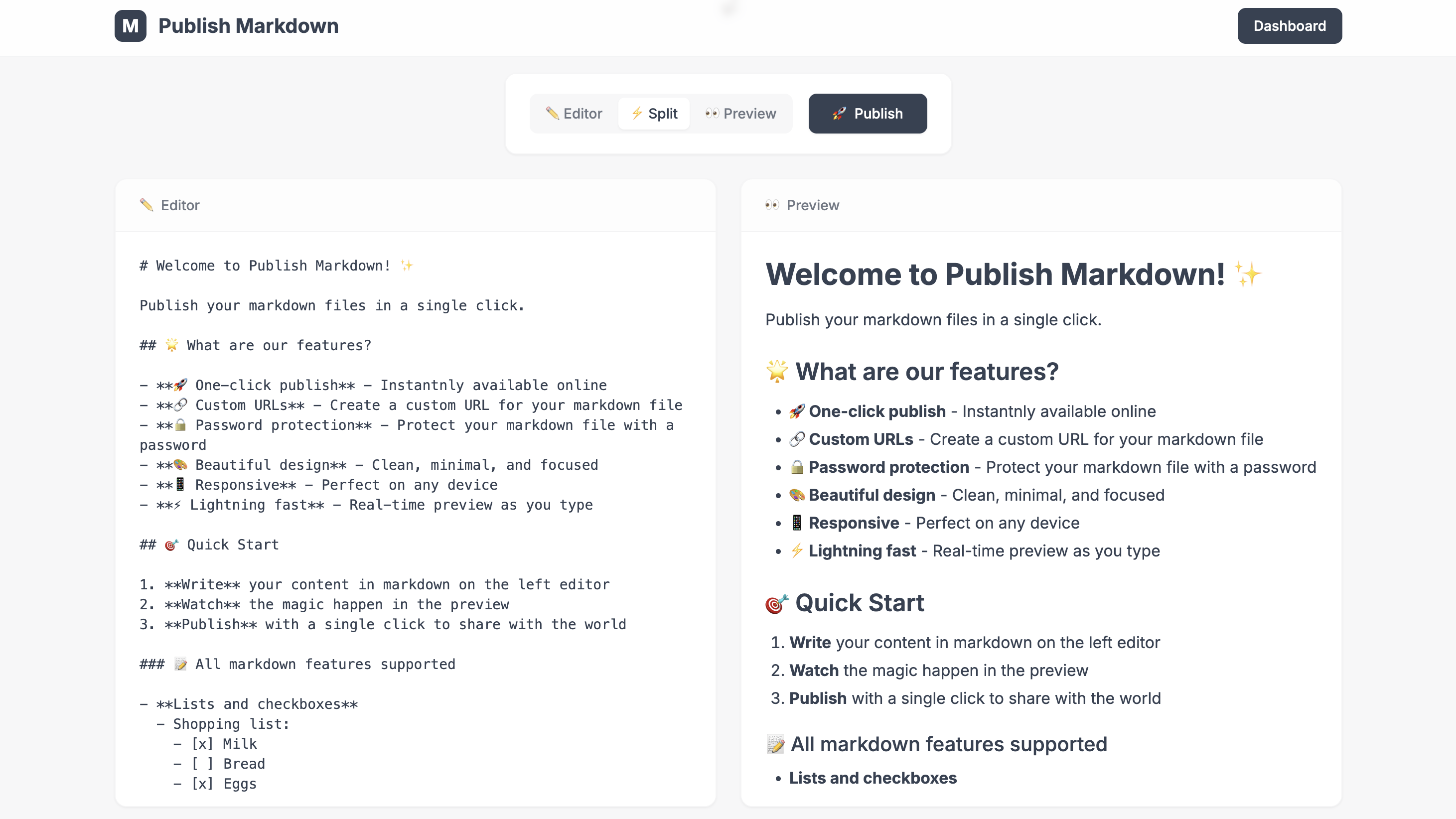Click the eyes icon in Preview tab
1456x819 pixels.
[712, 113]
